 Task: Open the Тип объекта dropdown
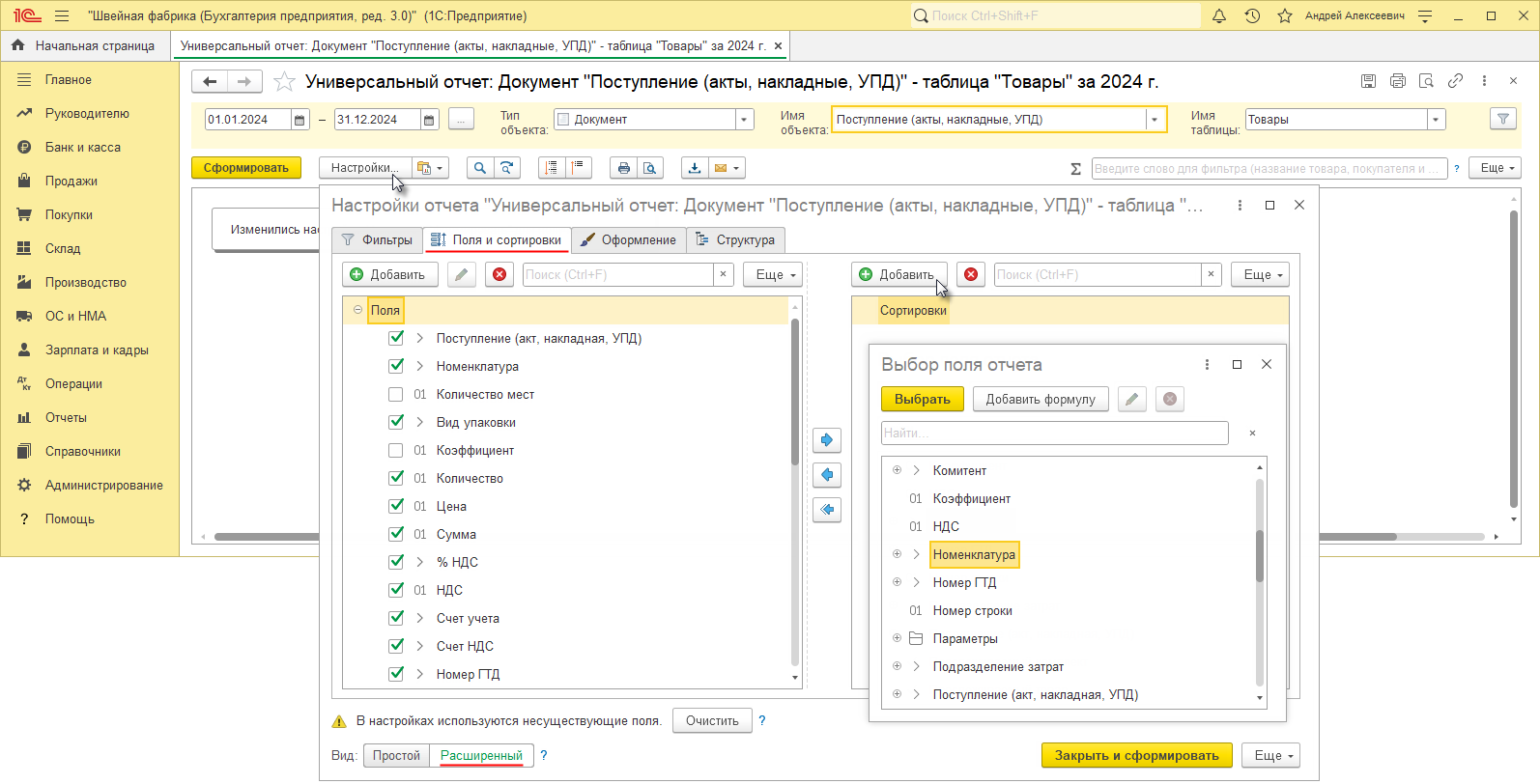click(744, 120)
